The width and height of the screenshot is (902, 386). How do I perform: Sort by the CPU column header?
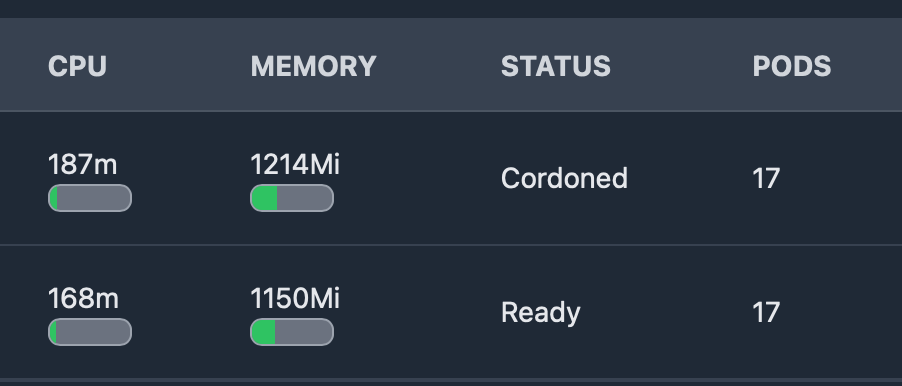pos(77,66)
